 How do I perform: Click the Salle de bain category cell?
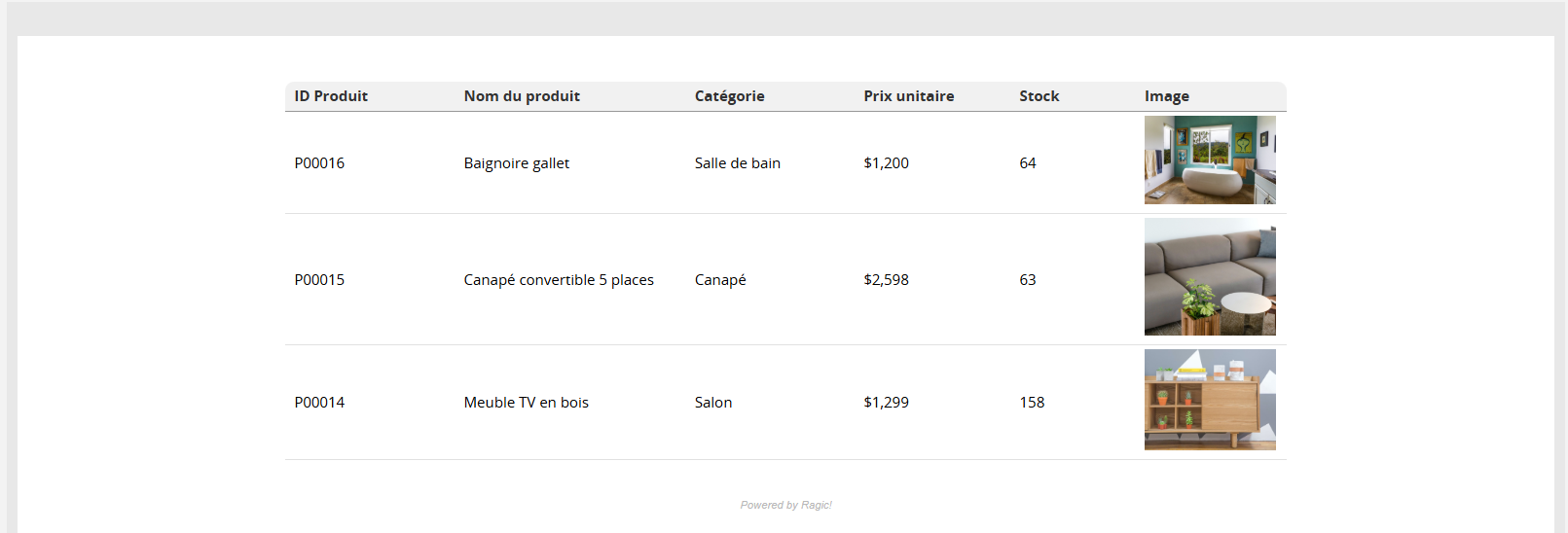(x=738, y=163)
